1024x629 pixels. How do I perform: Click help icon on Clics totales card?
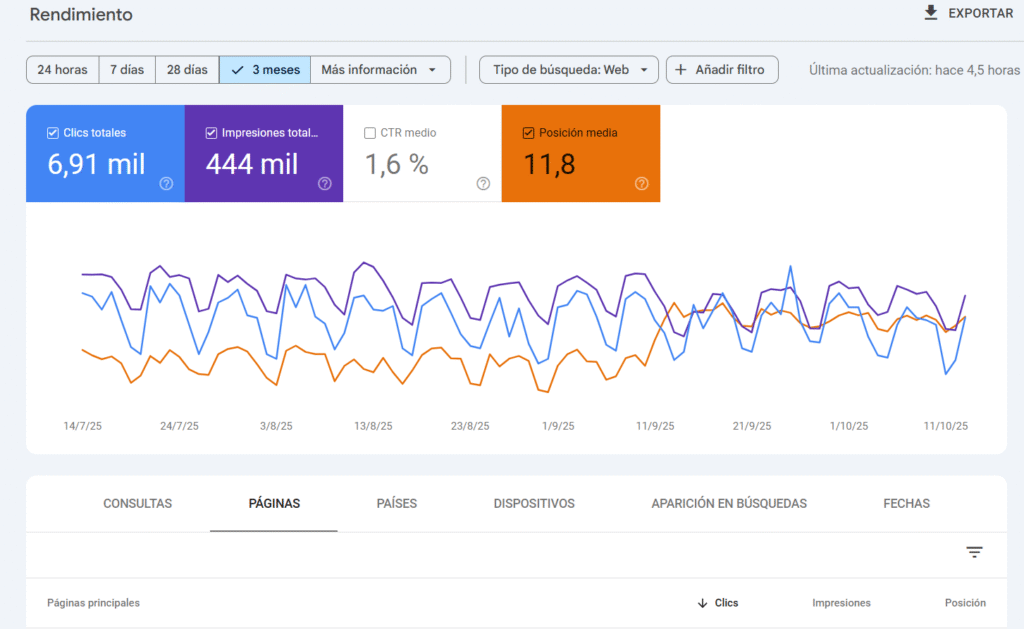(x=166, y=183)
